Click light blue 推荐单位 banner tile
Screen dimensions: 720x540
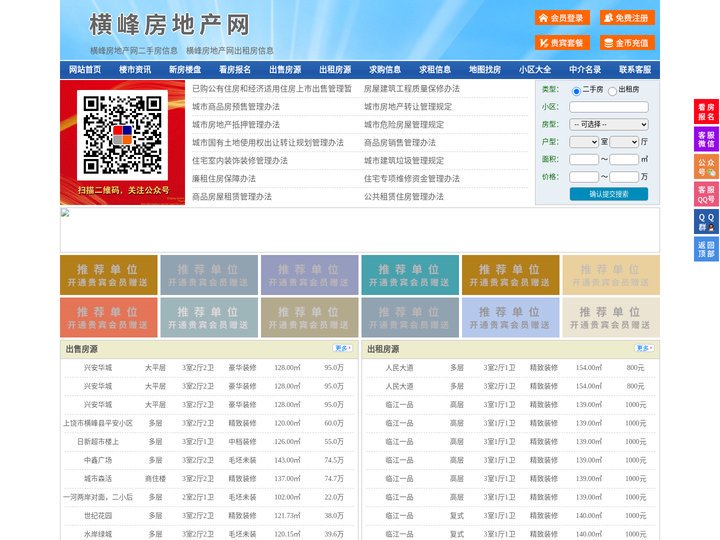click(x=511, y=317)
